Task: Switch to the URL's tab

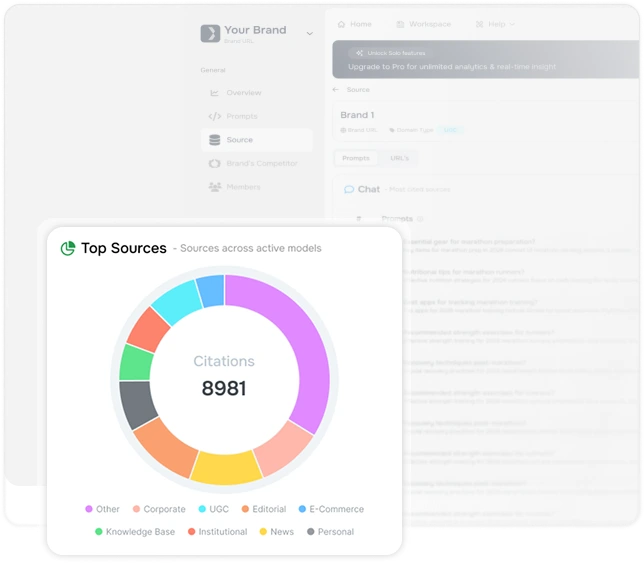Action: pyautogui.click(x=399, y=158)
